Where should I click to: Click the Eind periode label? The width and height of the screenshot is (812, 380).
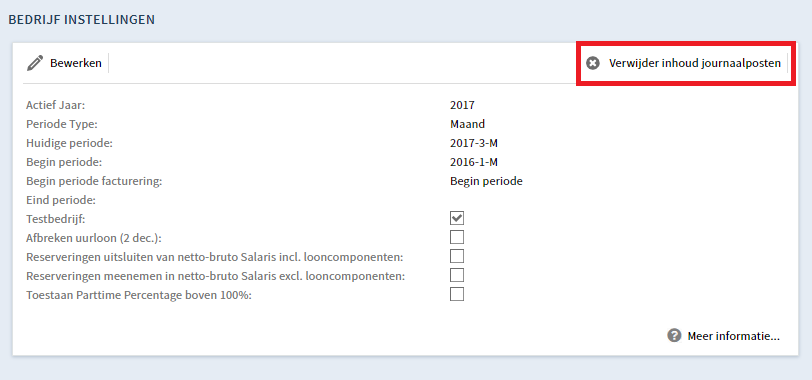(62, 200)
